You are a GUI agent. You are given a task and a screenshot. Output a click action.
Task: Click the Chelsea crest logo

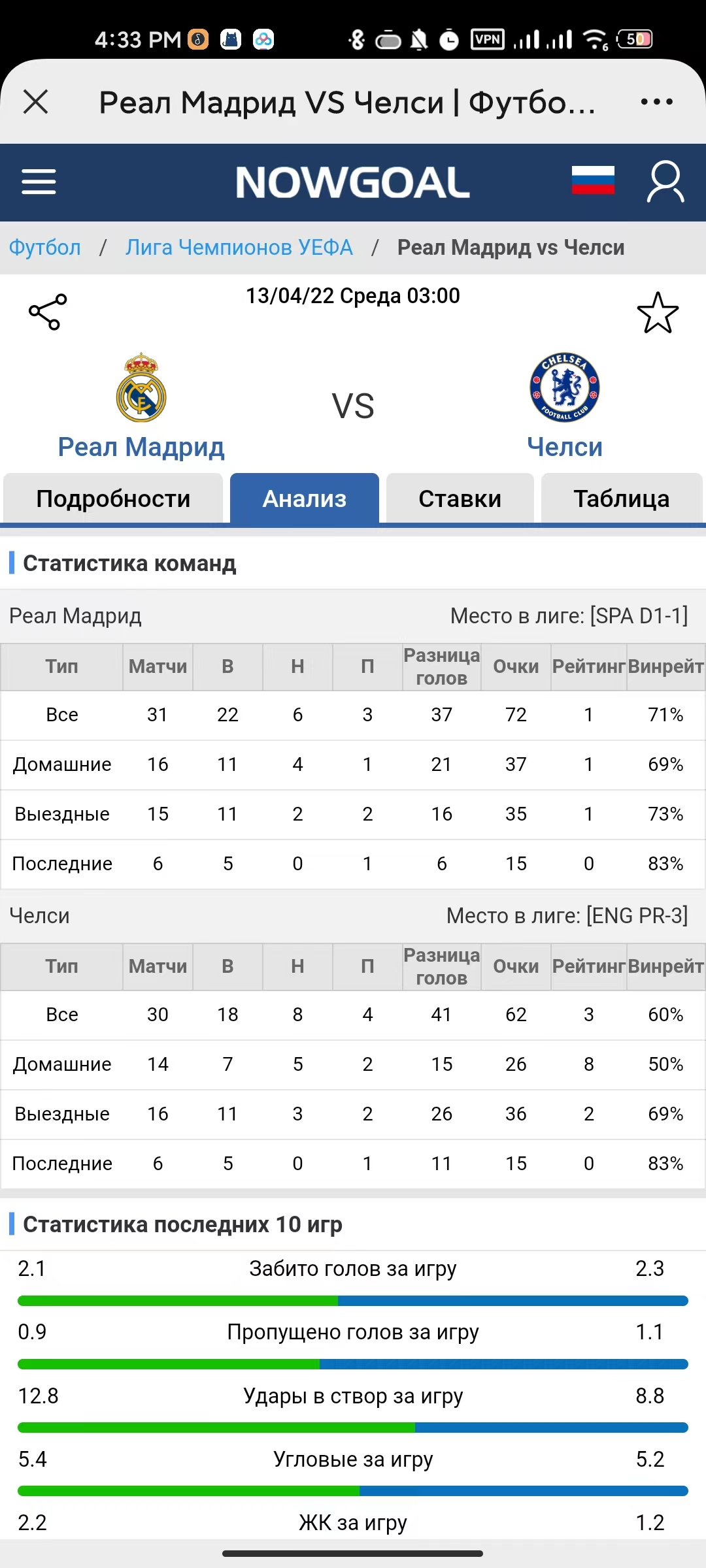[565, 387]
